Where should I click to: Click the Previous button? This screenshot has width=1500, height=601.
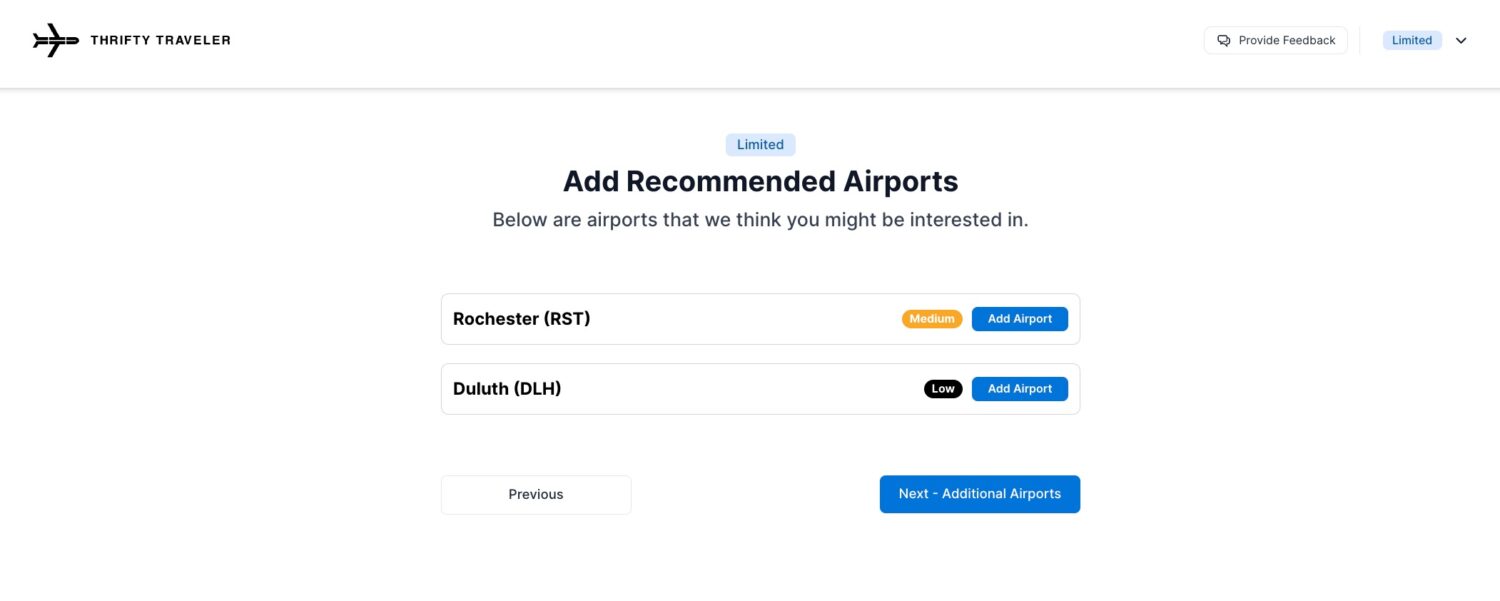(535, 494)
